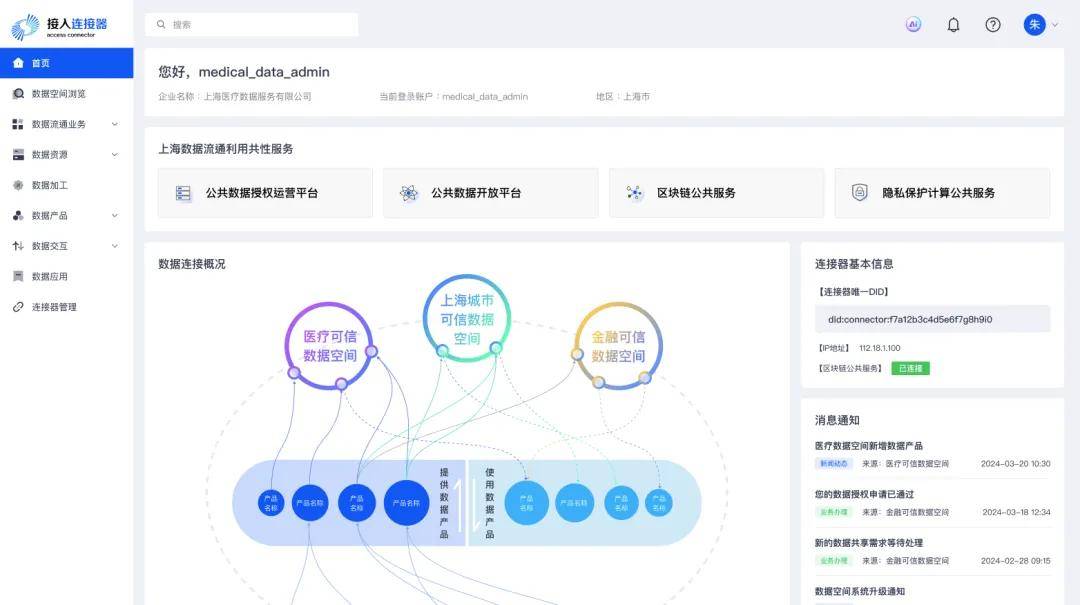This screenshot has width=1080, height=605.
Task: Click the search input field at top
Action: [255, 24]
